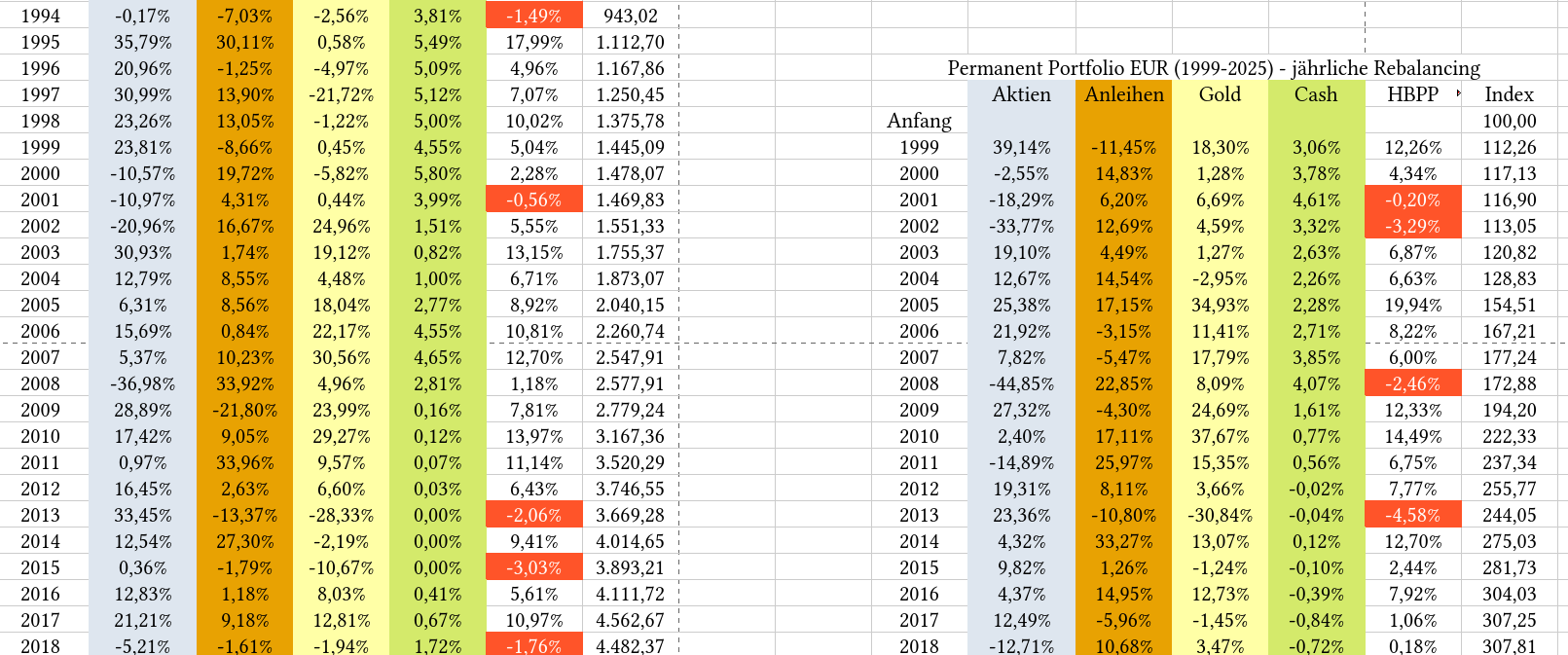Select the Permanent Portfolio EUR title cell
The width and height of the screenshot is (1568, 655).
[x=1213, y=68]
